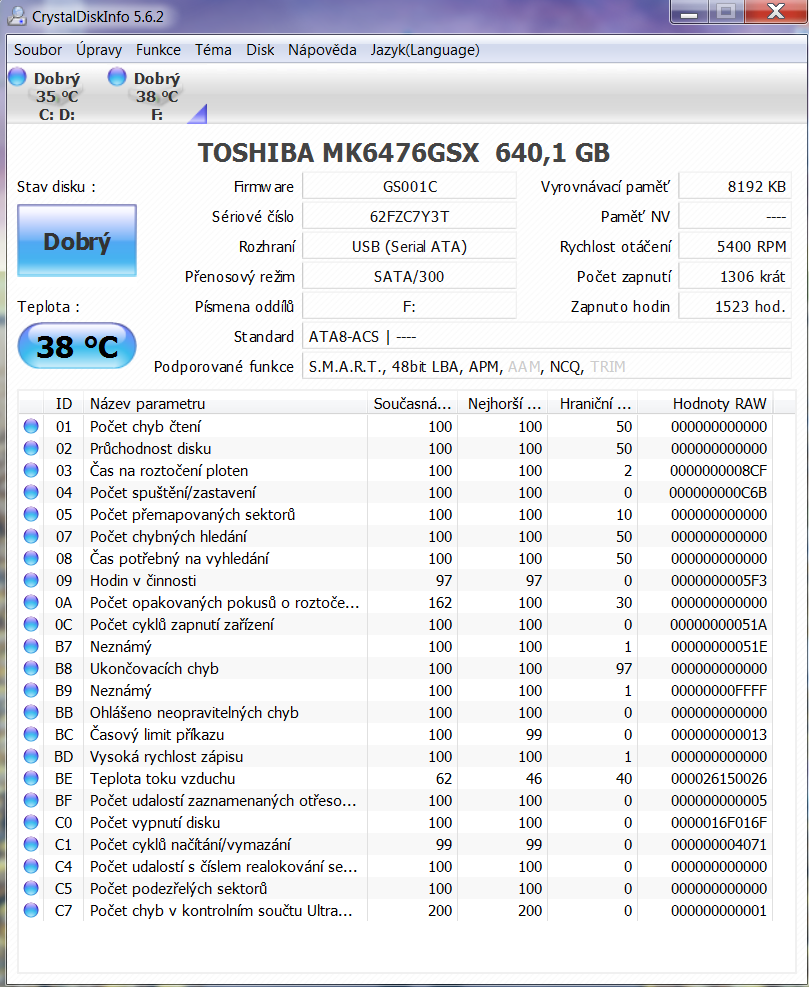Image resolution: width=809 pixels, height=987 pixels.
Task: Click status orb for attribute C4
Action: pos(31,867)
